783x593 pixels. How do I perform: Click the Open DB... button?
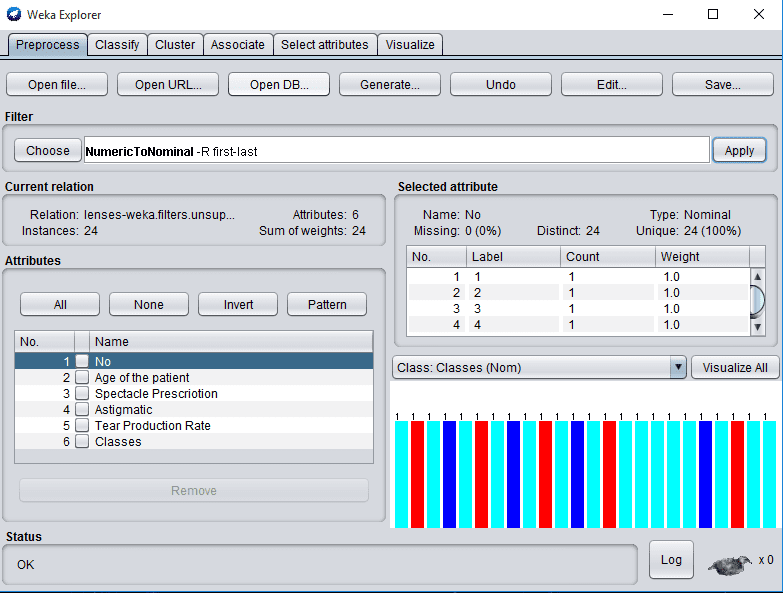279,84
